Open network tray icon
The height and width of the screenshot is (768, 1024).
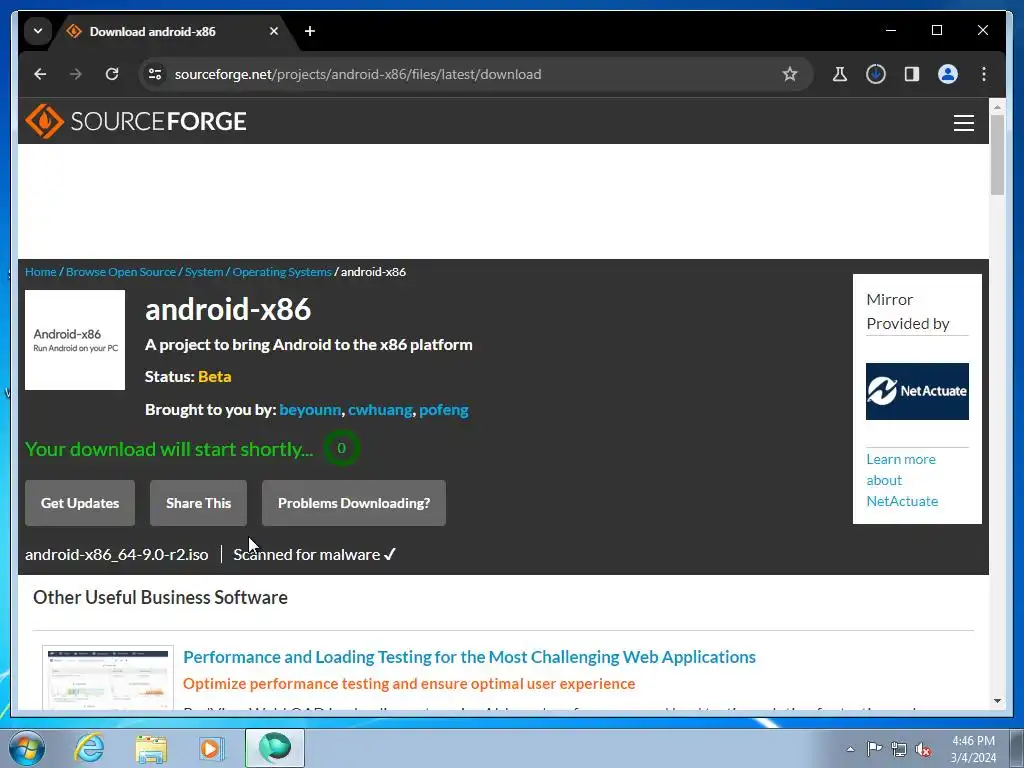tap(899, 749)
